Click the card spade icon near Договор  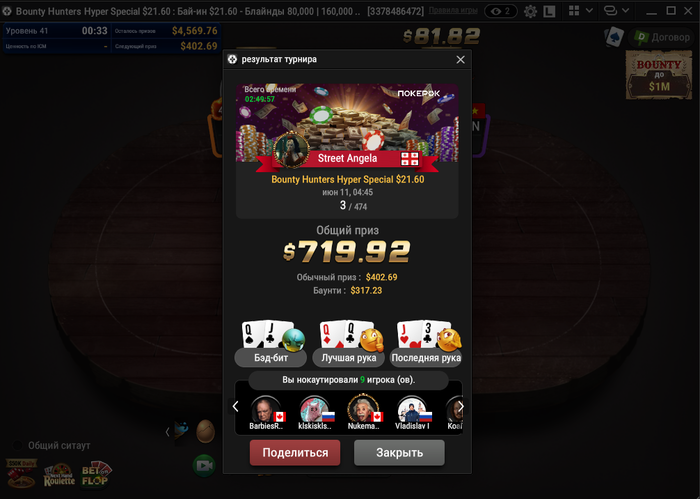pyautogui.click(x=614, y=37)
